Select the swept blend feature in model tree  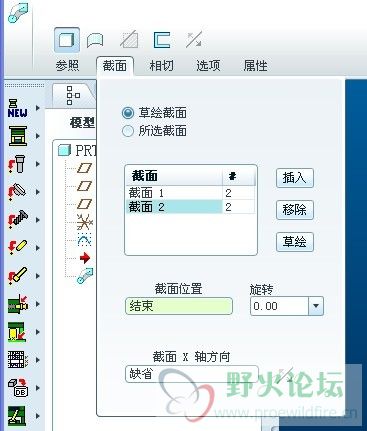pyautogui.click(x=85, y=276)
